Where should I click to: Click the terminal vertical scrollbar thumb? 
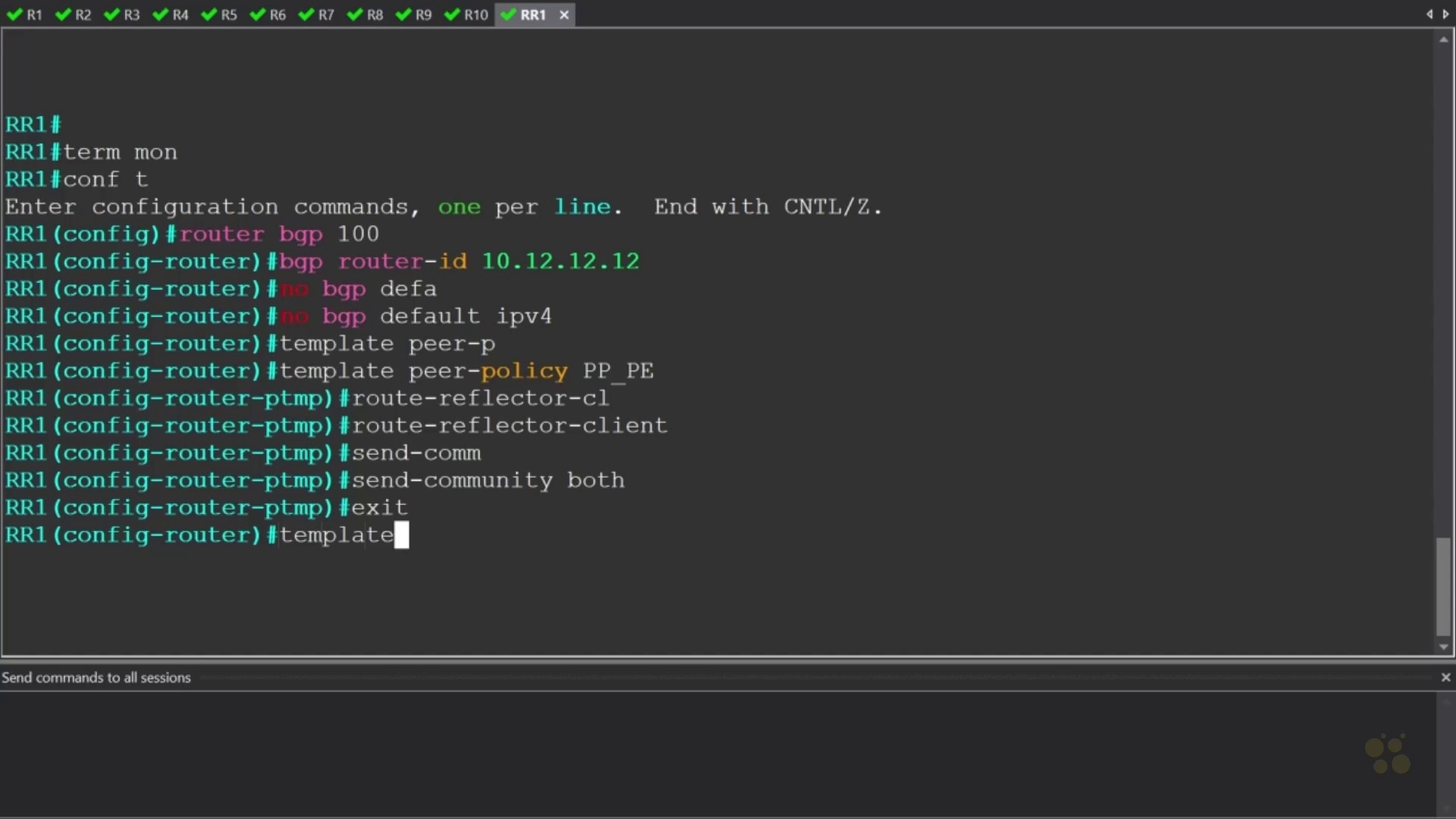(1443, 587)
